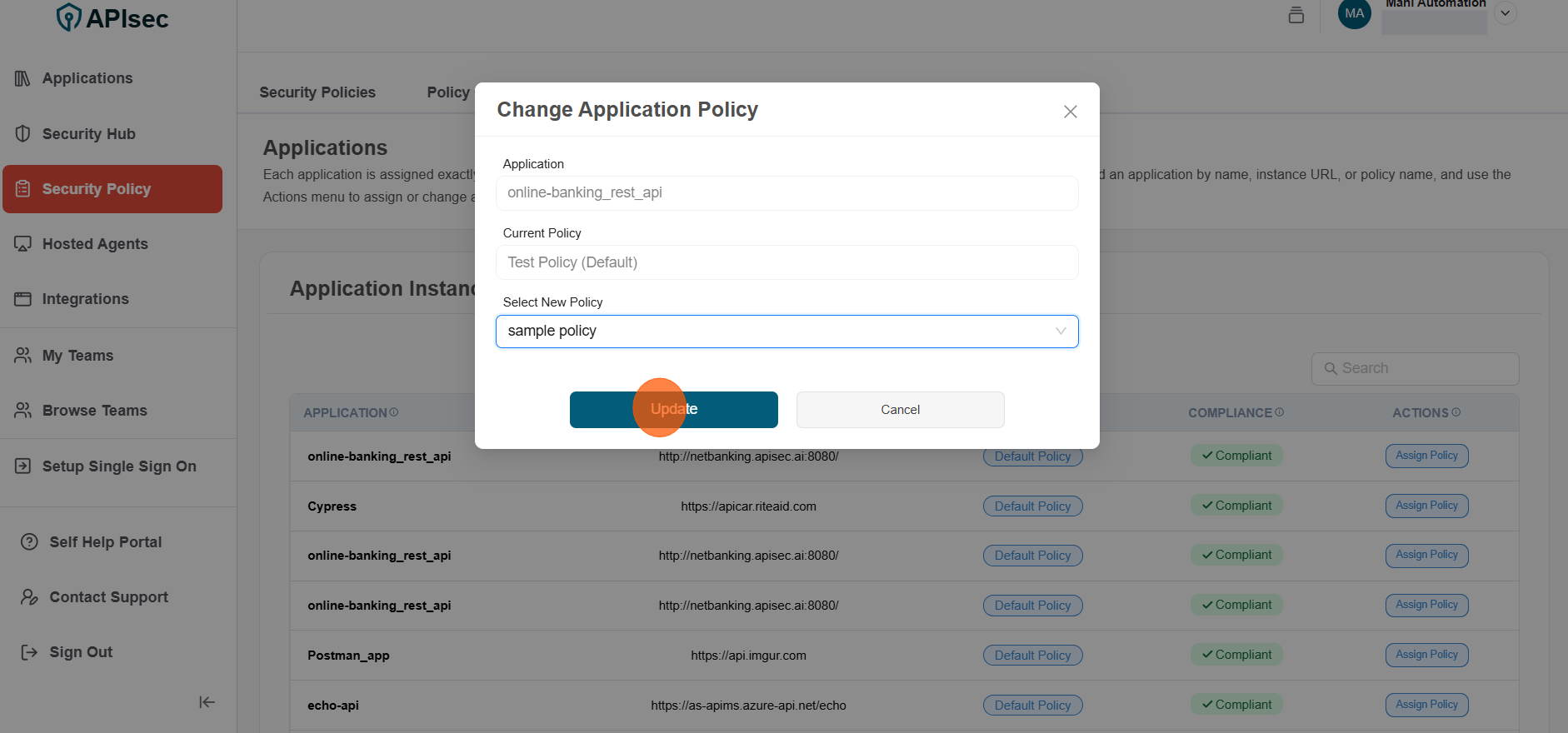Switch to the Security Policies tab

(317, 92)
